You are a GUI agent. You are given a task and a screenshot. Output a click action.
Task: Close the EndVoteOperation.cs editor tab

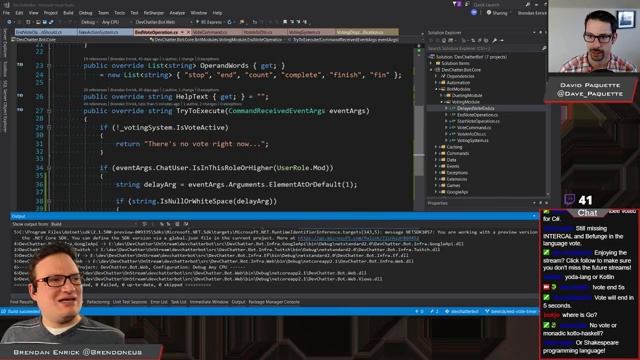coord(188,32)
